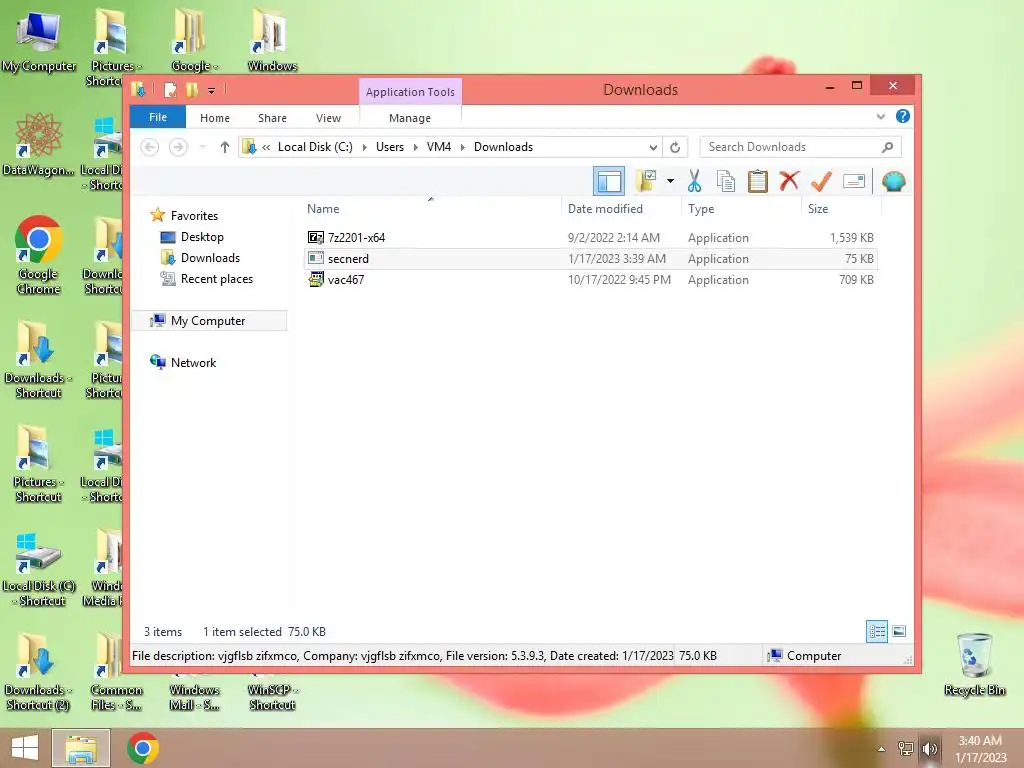The width and height of the screenshot is (1024, 768).
Task: Show hidden tray icons arrow
Action: click(882, 748)
